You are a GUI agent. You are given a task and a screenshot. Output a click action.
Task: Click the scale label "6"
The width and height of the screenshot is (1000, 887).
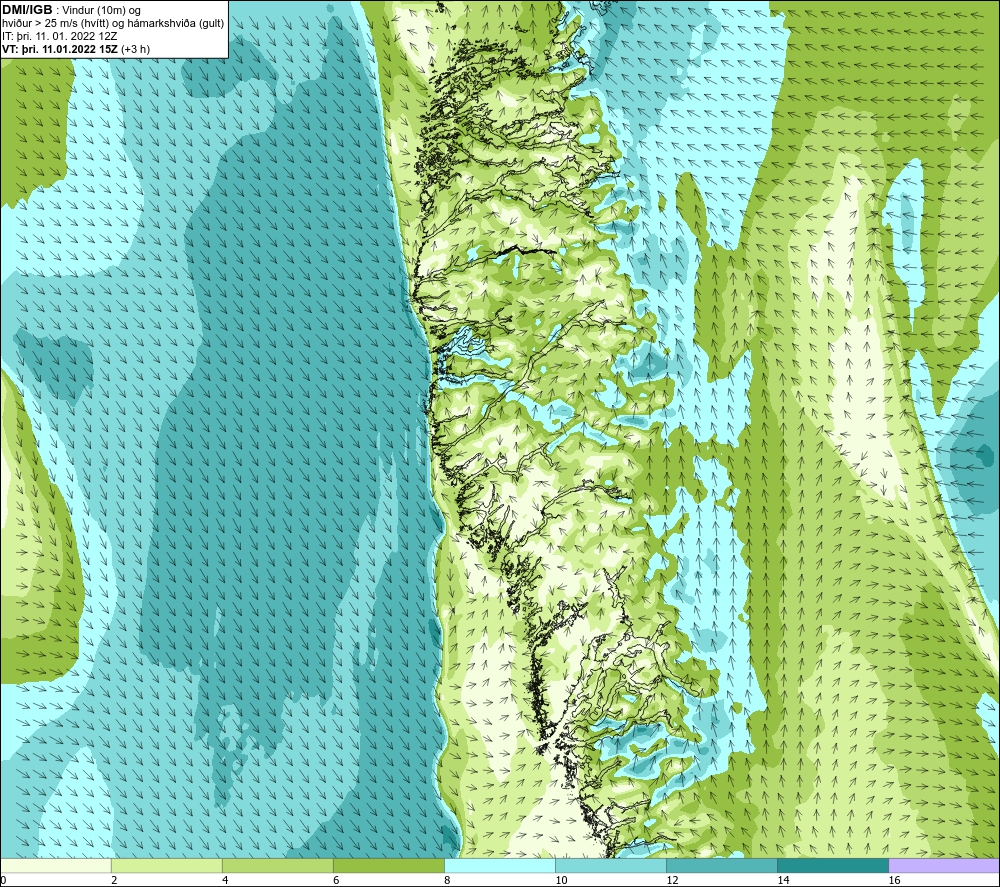[x=336, y=880]
